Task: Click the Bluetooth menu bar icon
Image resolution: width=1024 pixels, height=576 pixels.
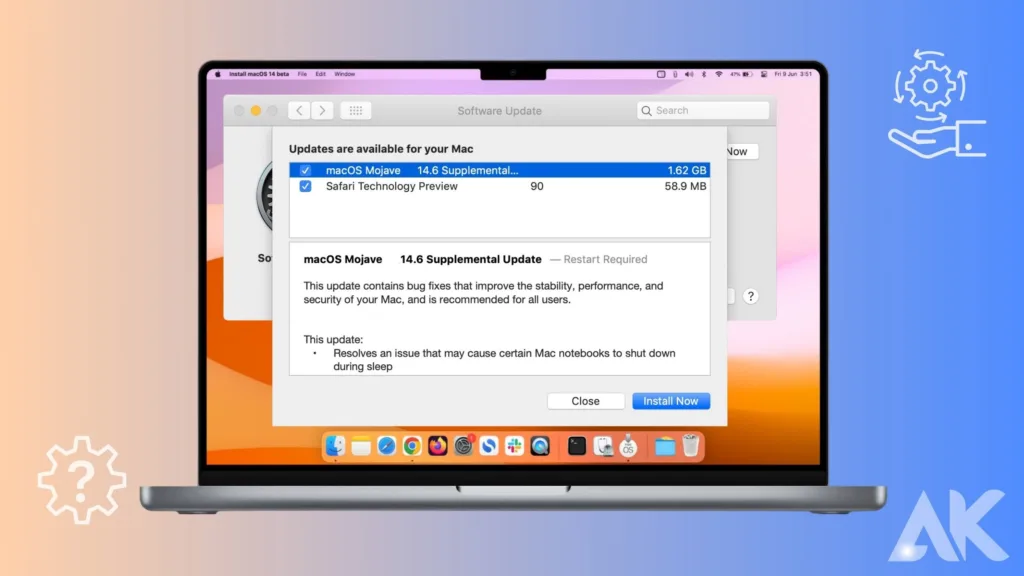Action: pos(704,74)
